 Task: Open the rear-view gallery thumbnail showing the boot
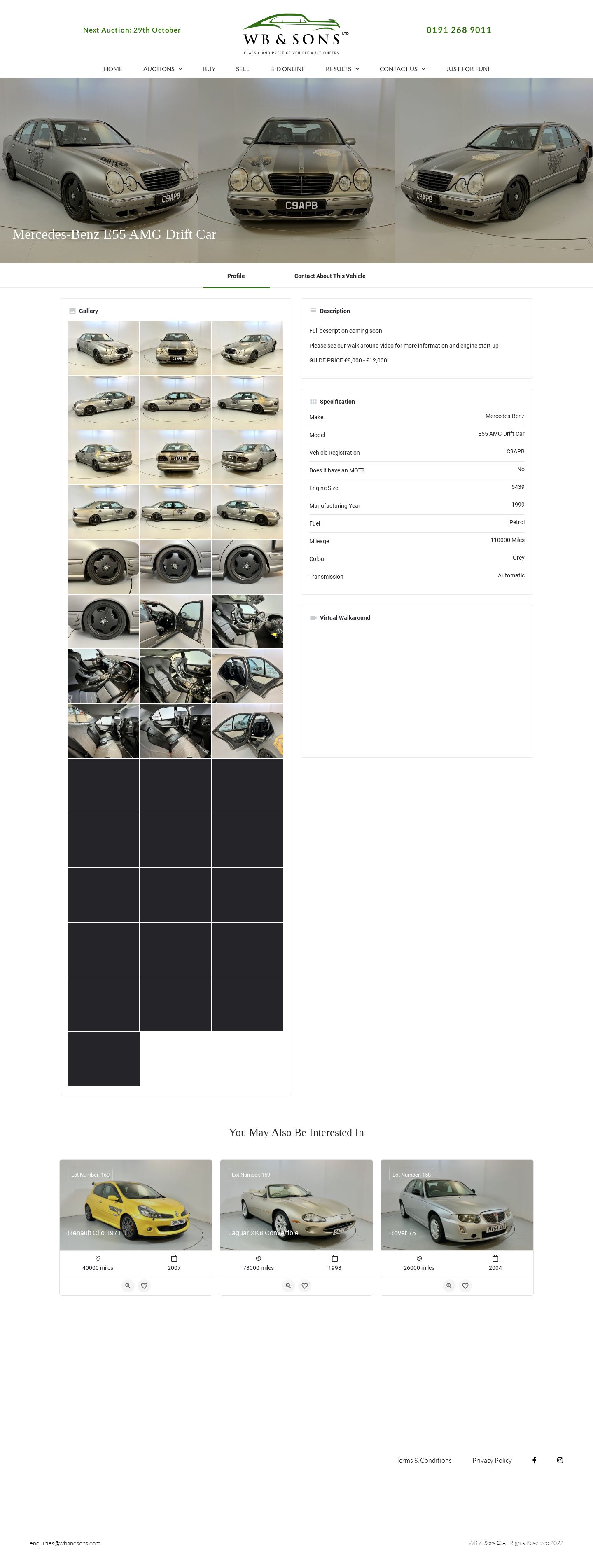click(x=175, y=457)
